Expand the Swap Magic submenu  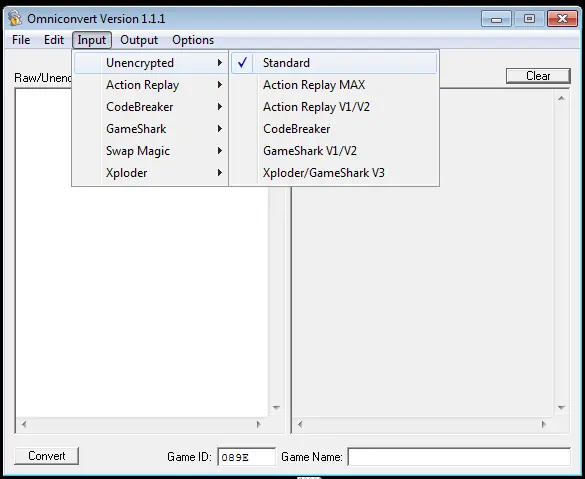[151, 151]
